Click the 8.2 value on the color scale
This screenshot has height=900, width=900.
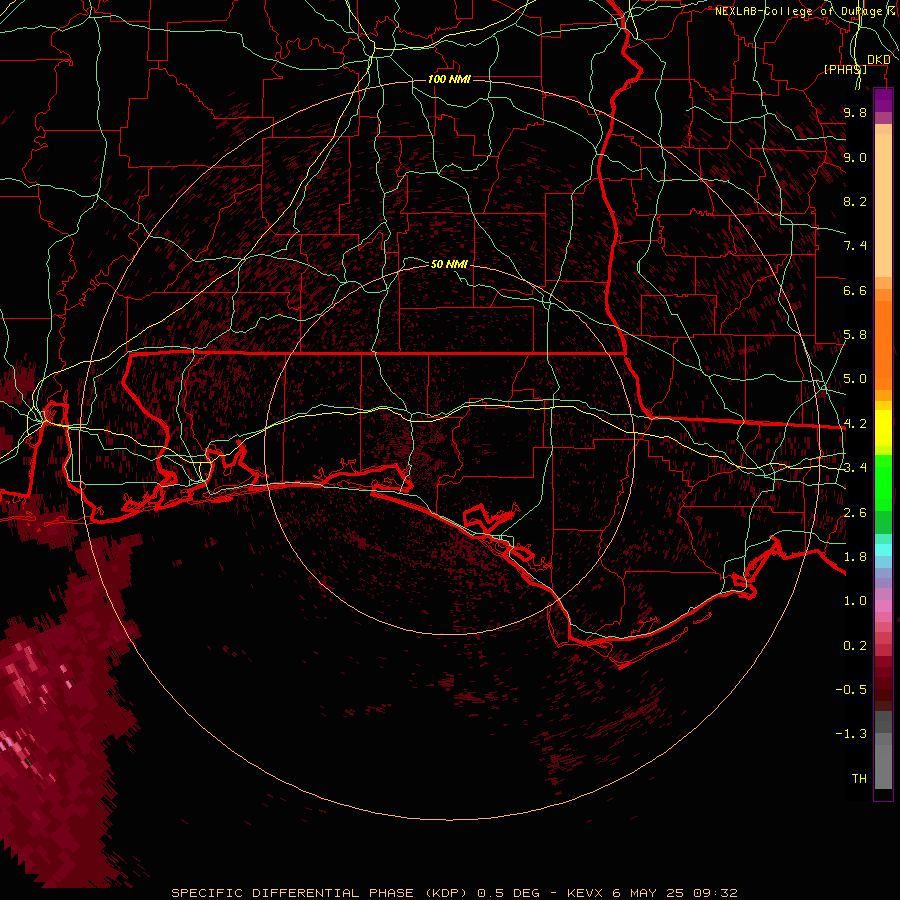[x=855, y=201]
